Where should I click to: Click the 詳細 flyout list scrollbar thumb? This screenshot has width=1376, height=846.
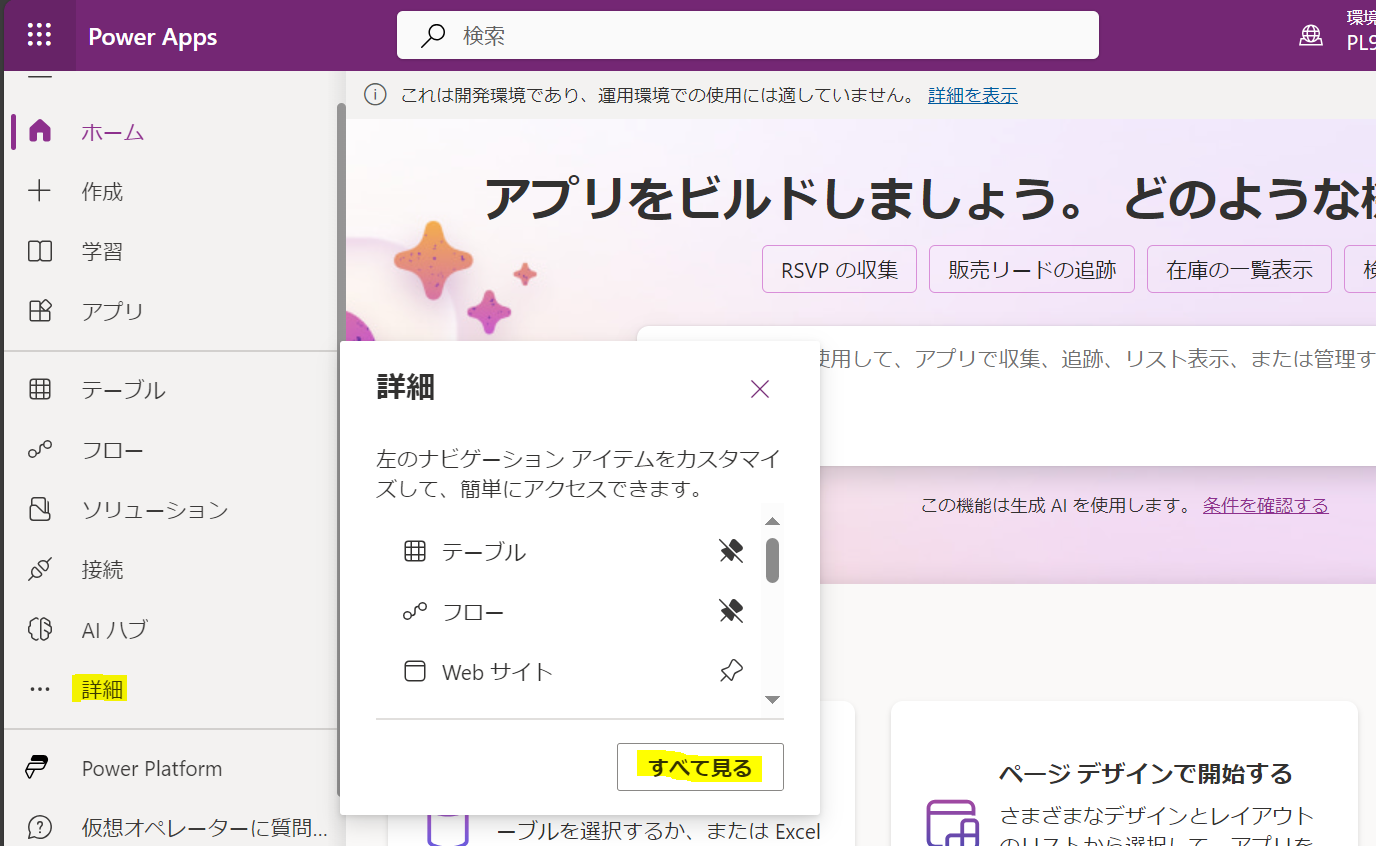click(x=772, y=560)
